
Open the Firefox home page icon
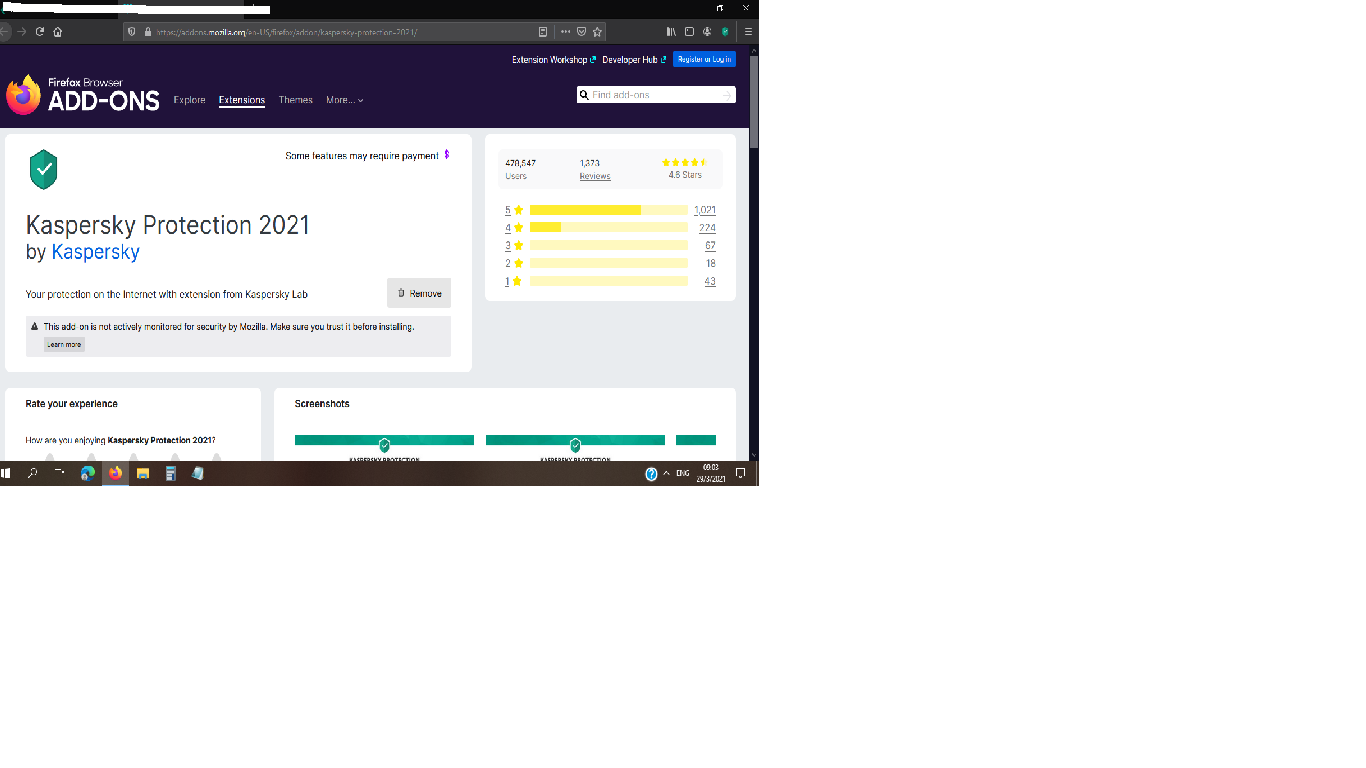tap(58, 32)
